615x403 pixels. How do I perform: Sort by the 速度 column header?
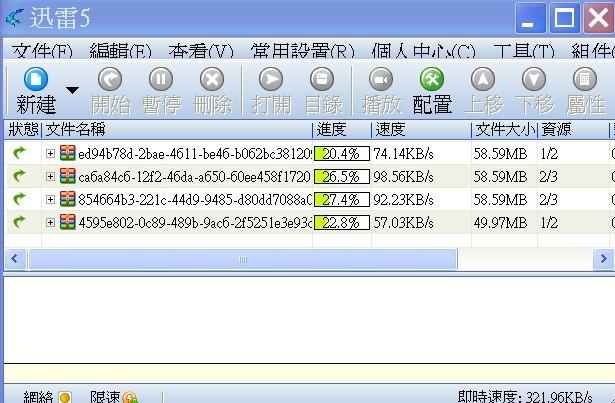coord(422,129)
